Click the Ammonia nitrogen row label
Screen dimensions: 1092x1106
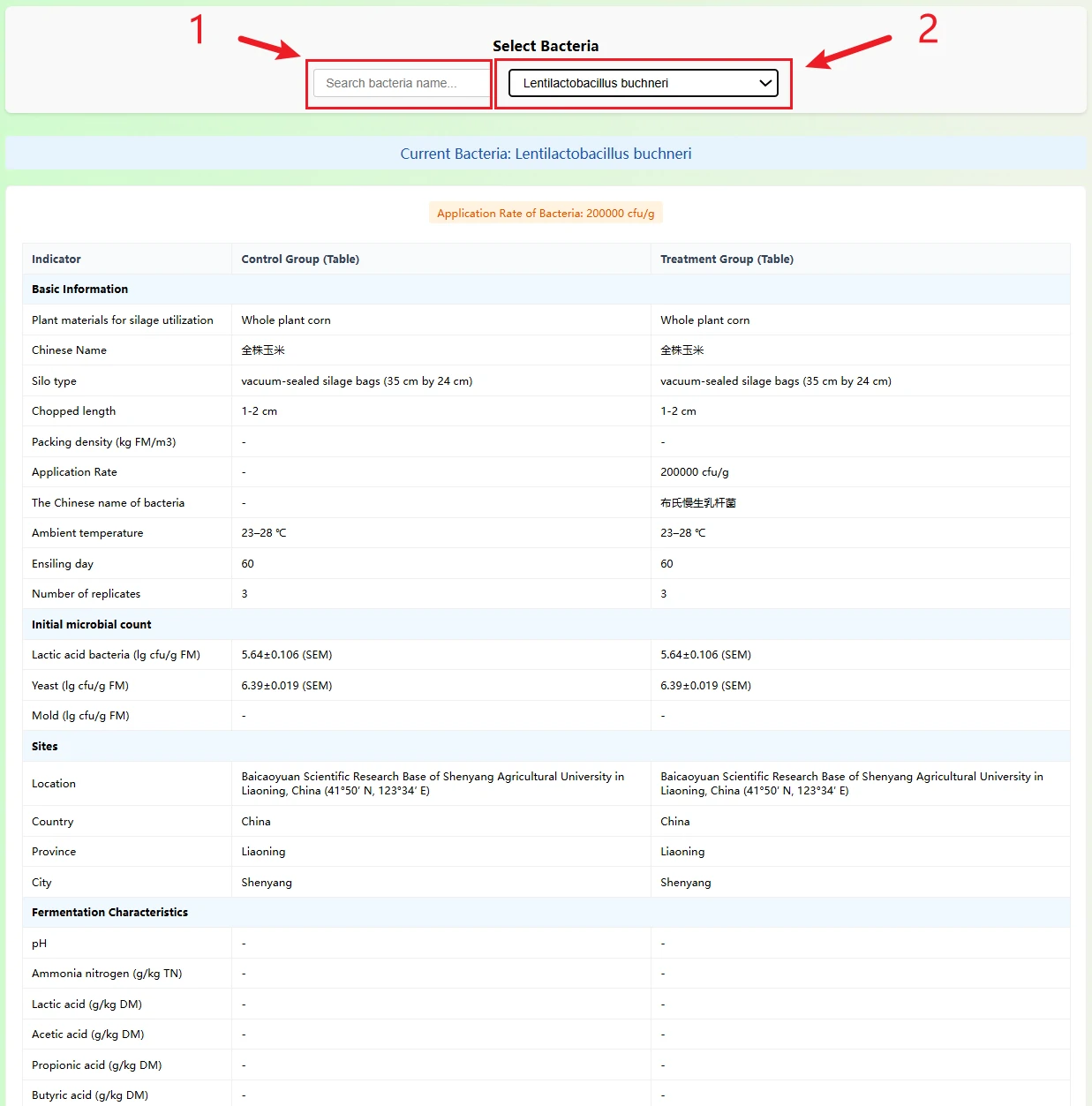107,974
